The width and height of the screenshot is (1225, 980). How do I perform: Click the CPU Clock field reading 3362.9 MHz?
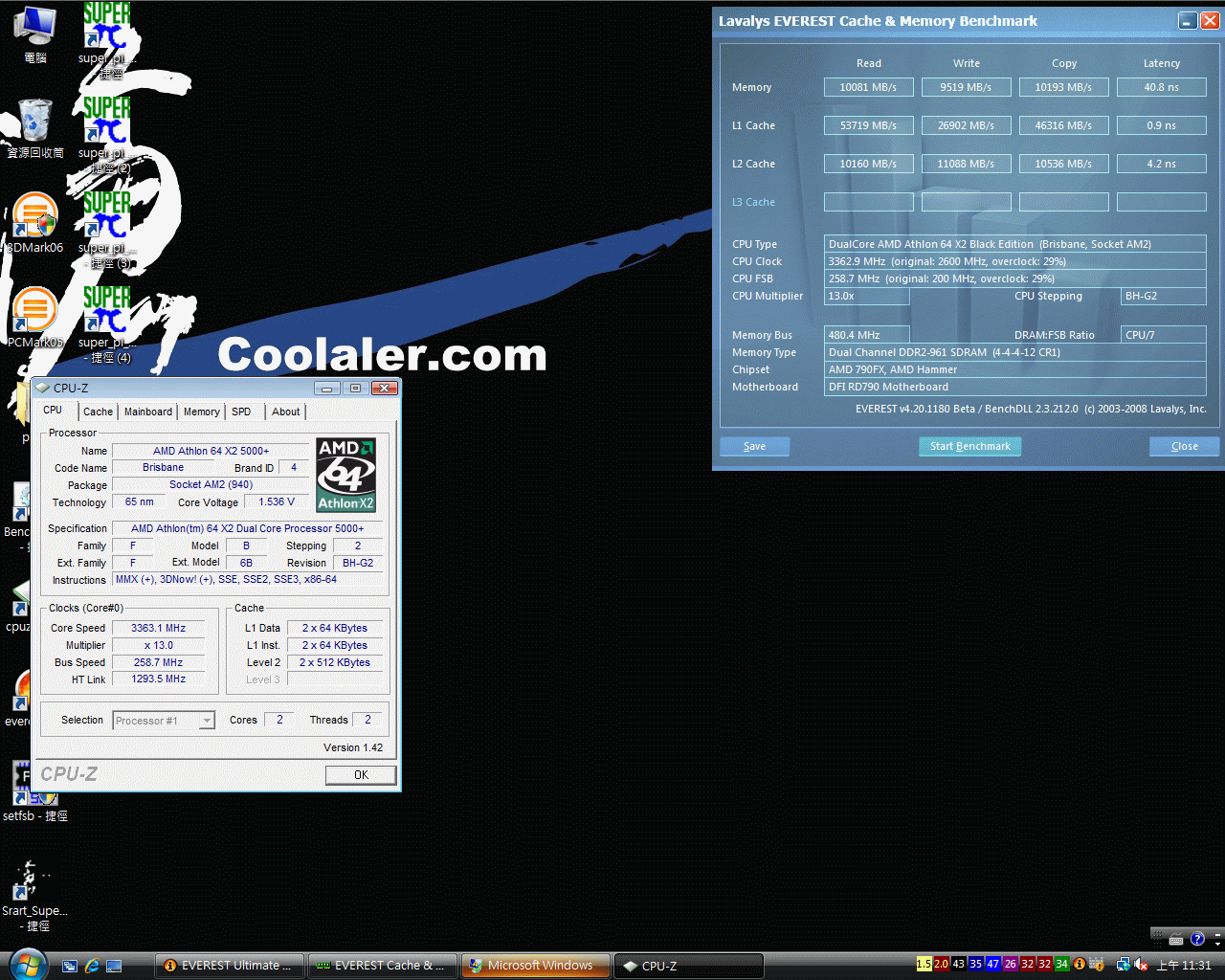[1015, 261]
